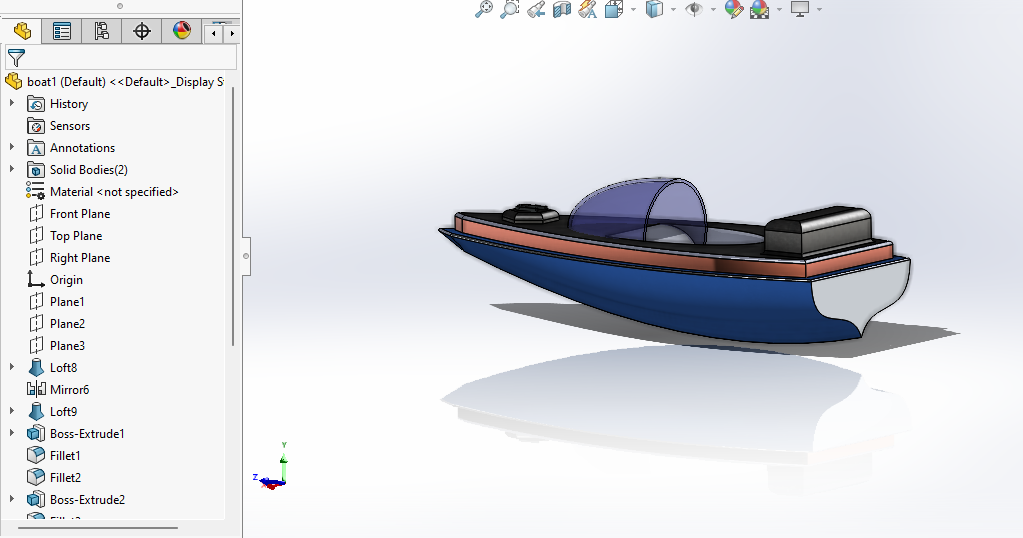Screen dimensions: 1023x538
Task: Open the Display Style dropdown arrow
Action: 674,10
